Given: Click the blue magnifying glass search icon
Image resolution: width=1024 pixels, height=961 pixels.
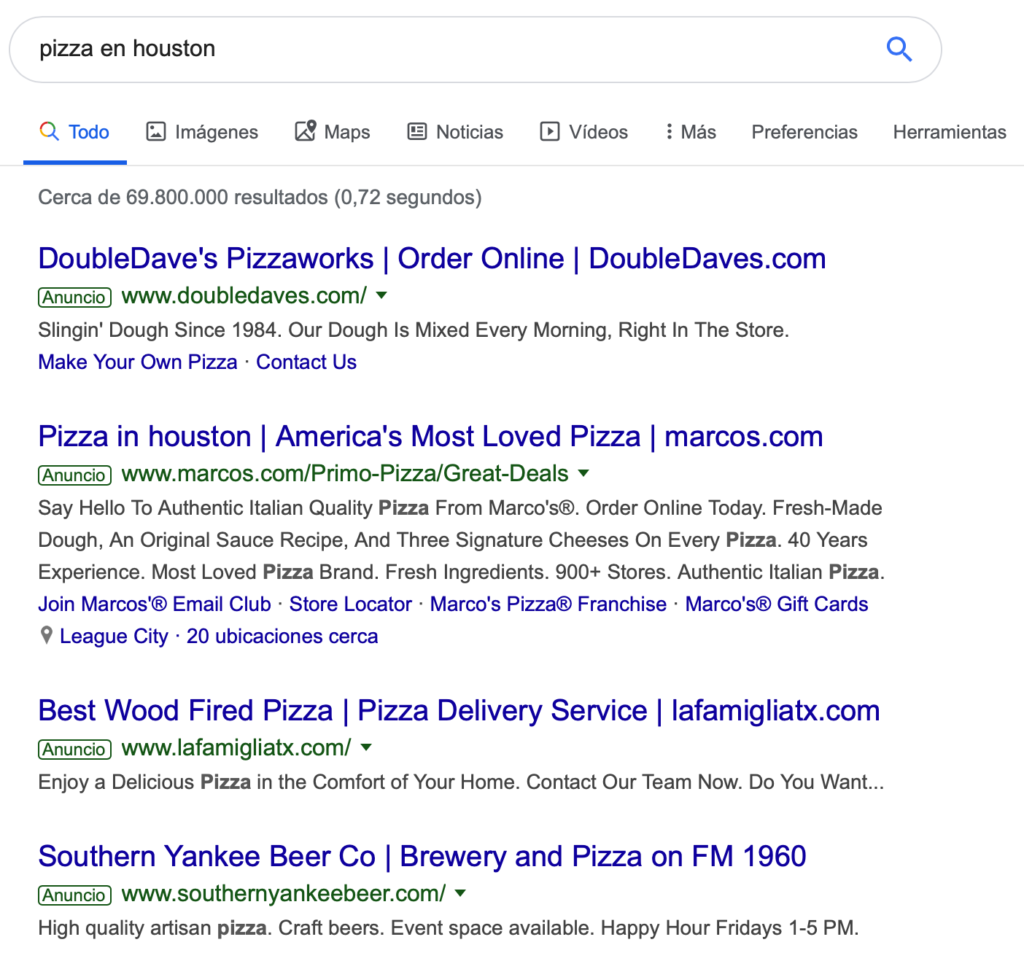Looking at the screenshot, I should [899, 49].
